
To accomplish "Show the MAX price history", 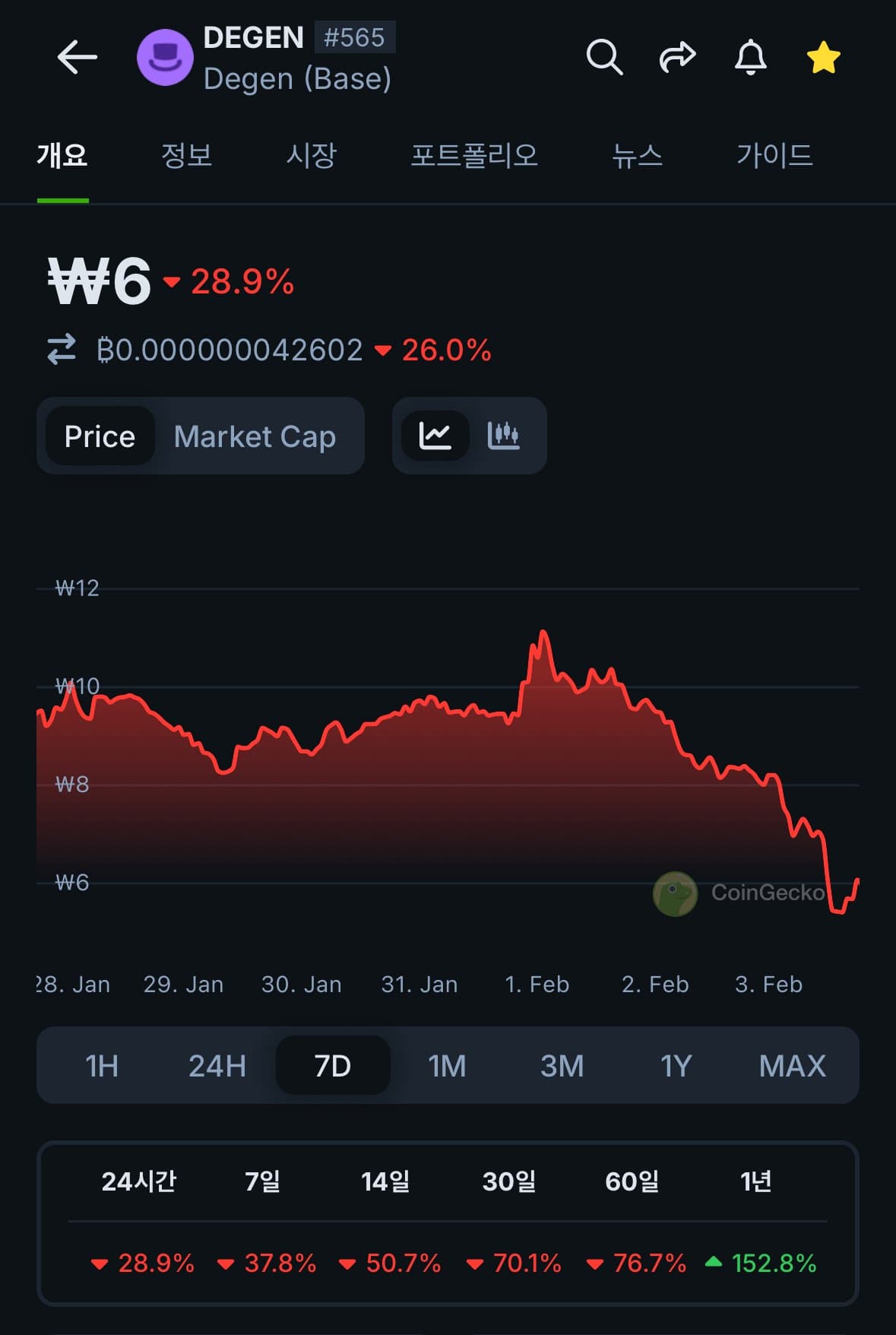I will pos(792,1066).
